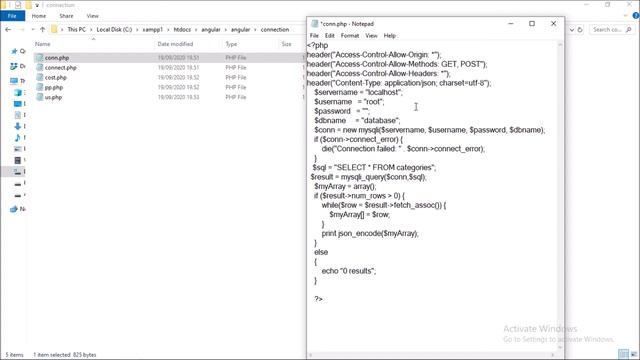Open address bar history dropdown chevron
The image size is (640, 360).
[572, 30]
